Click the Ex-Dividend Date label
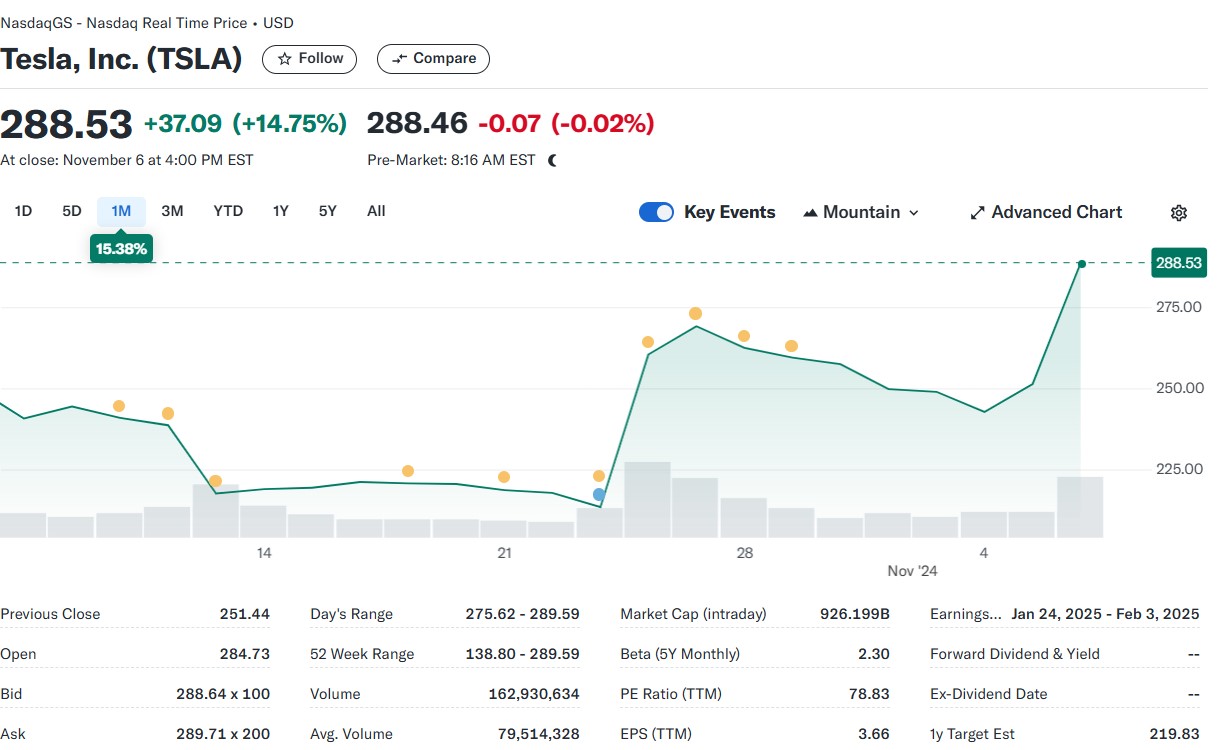The height and width of the screenshot is (750, 1232). click(x=989, y=694)
